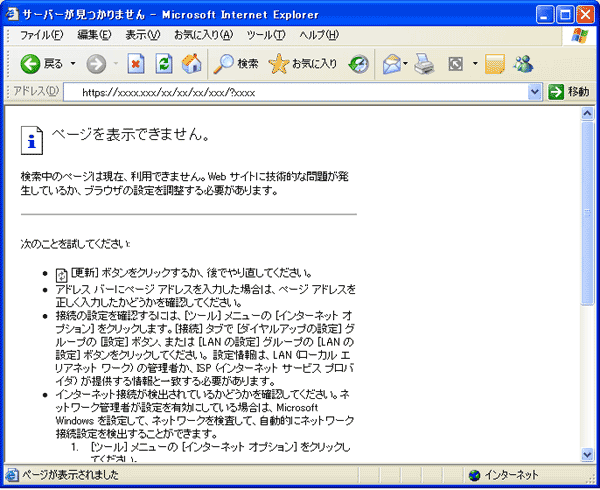Open the ツール(T) menu
This screenshot has height=490, width=600.
tap(266, 35)
